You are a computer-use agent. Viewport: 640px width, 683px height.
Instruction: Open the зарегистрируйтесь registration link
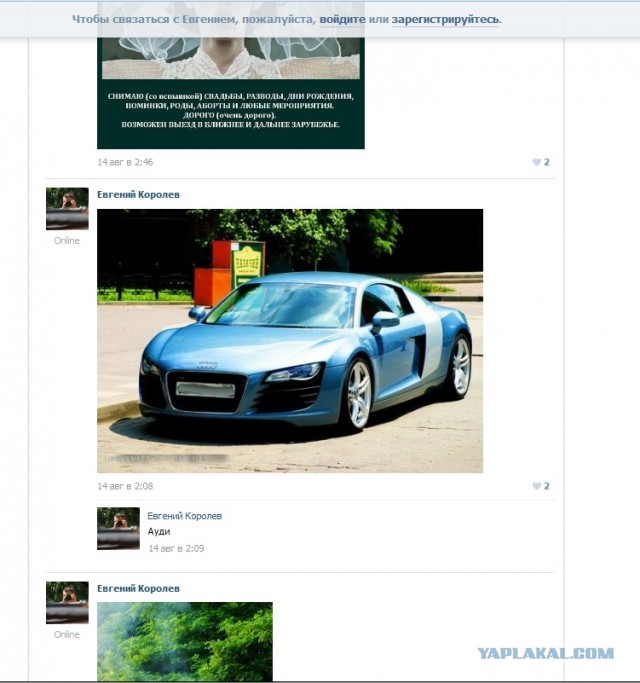pyautogui.click(x=445, y=20)
